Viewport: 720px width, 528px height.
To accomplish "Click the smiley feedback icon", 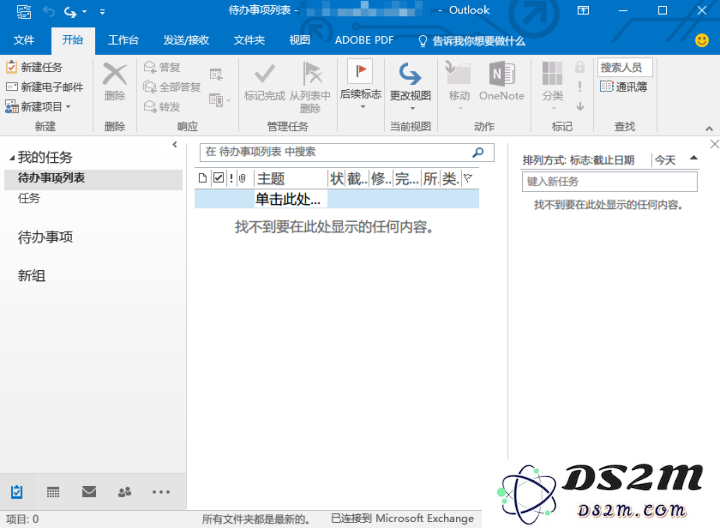I will click(x=701, y=40).
